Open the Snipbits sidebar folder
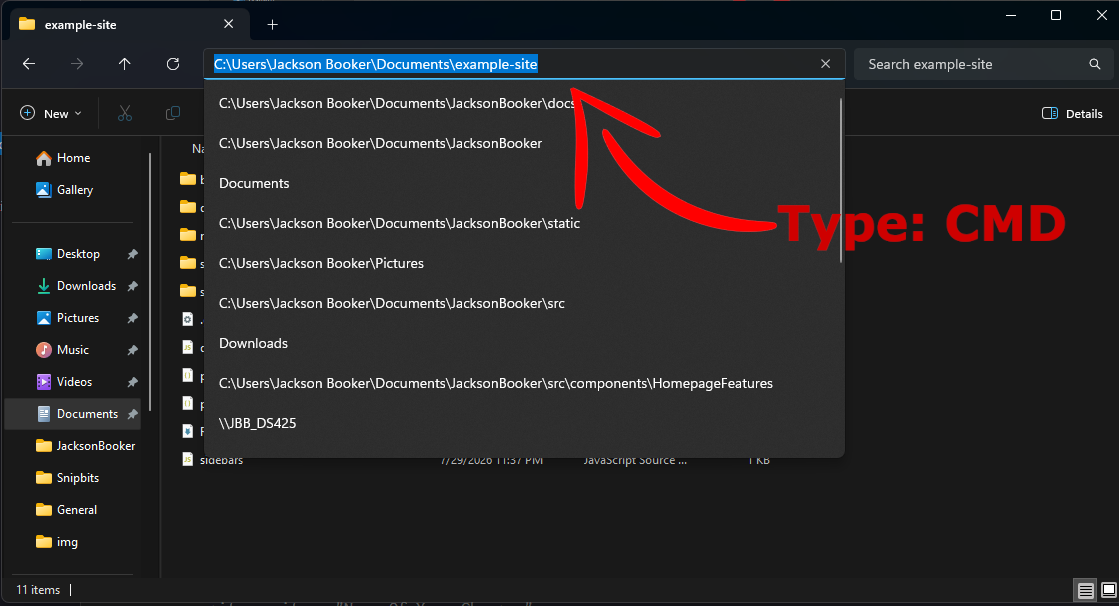The width and height of the screenshot is (1119, 606). point(68,478)
